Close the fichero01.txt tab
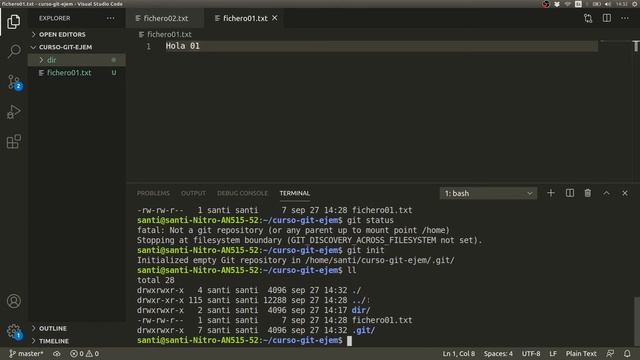640x360 pixels. [275, 18]
